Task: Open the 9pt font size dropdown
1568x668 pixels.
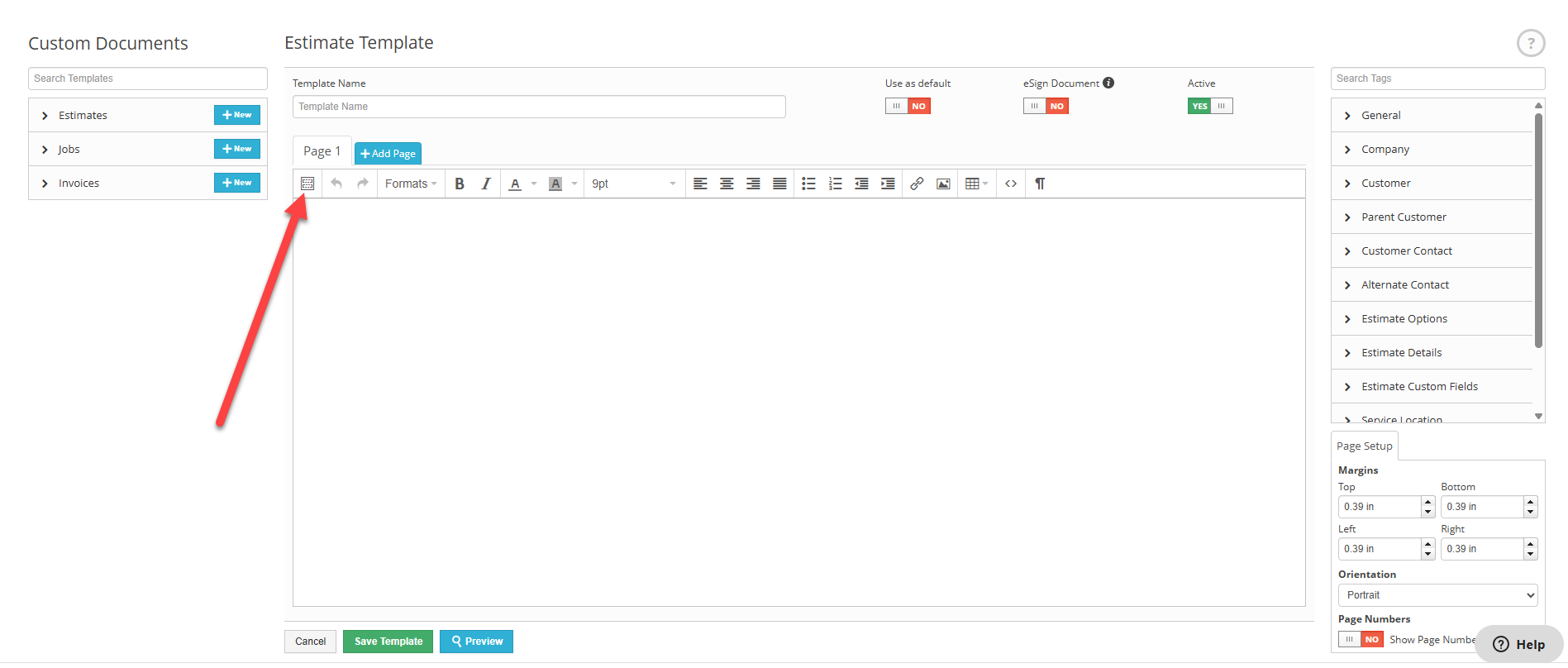Action: tap(634, 184)
